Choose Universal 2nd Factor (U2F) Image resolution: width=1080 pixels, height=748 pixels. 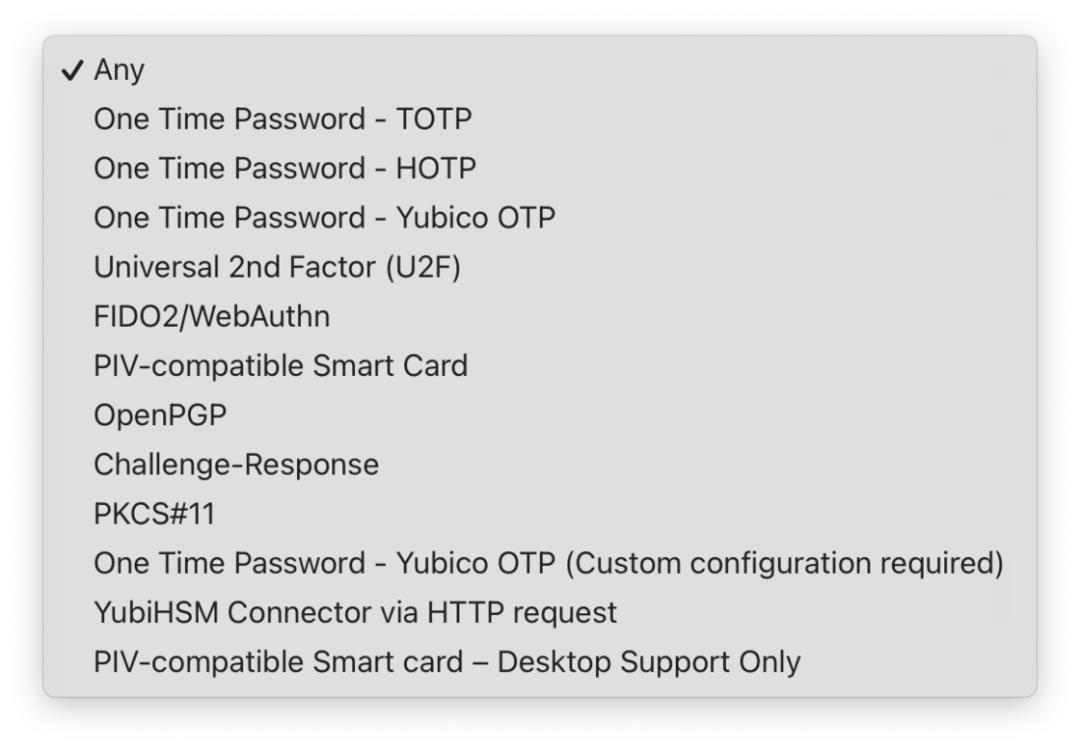point(277,267)
